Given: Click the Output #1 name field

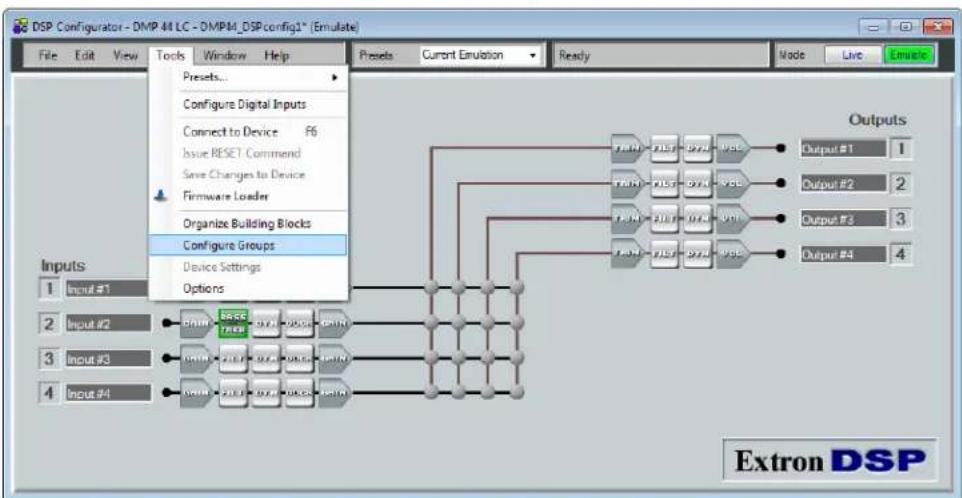Looking at the screenshot, I should click(x=843, y=148).
